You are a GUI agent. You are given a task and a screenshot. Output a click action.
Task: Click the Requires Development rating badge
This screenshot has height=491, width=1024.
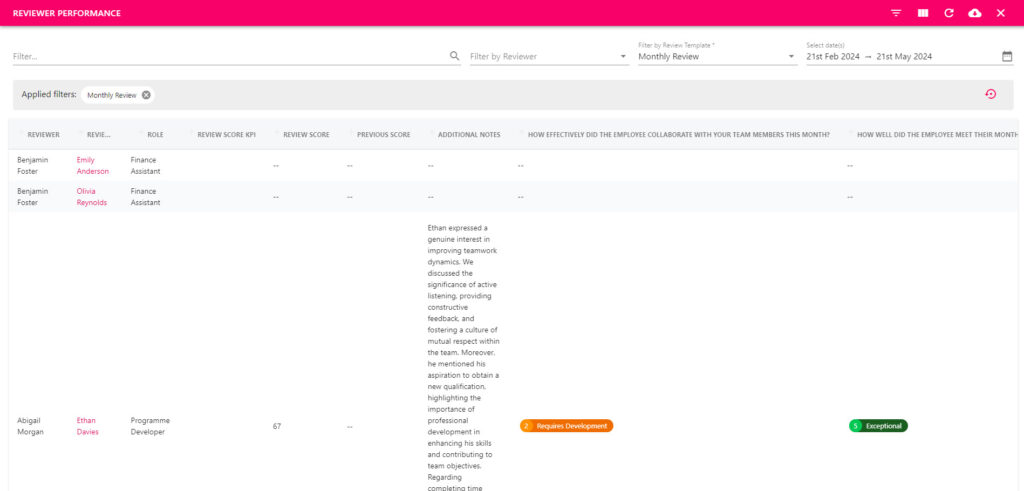click(x=566, y=426)
